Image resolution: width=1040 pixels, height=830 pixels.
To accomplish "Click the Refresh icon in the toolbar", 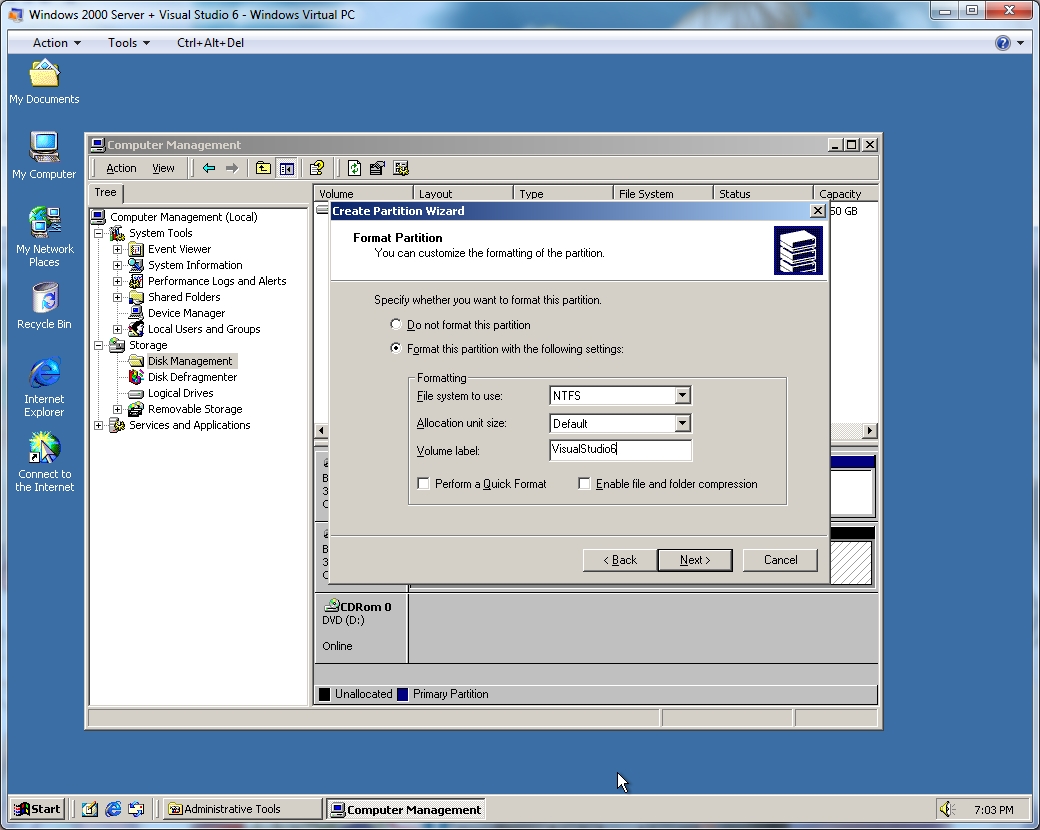I will coord(354,168).
